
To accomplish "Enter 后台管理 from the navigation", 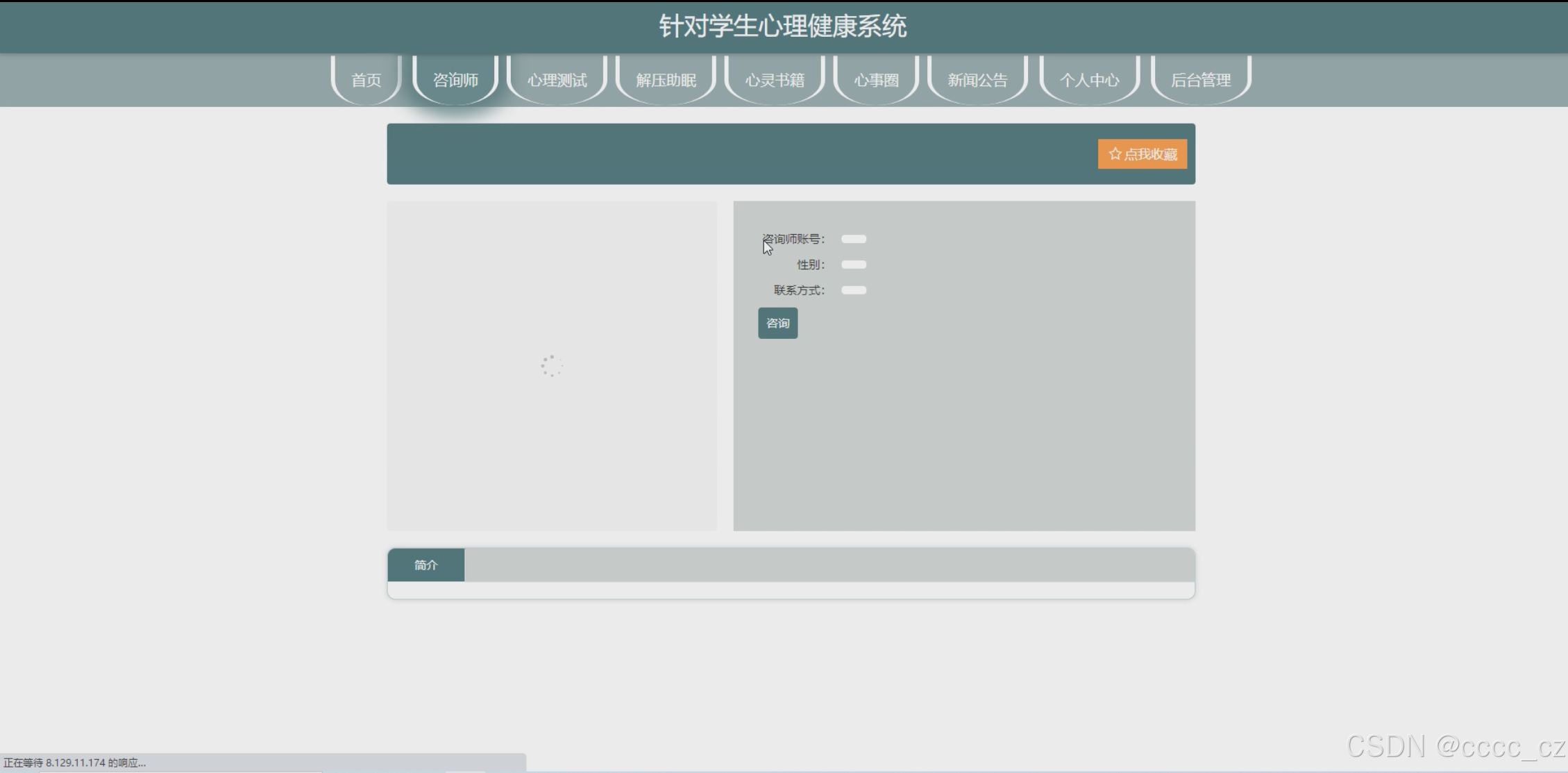I will click(1201, 80).
